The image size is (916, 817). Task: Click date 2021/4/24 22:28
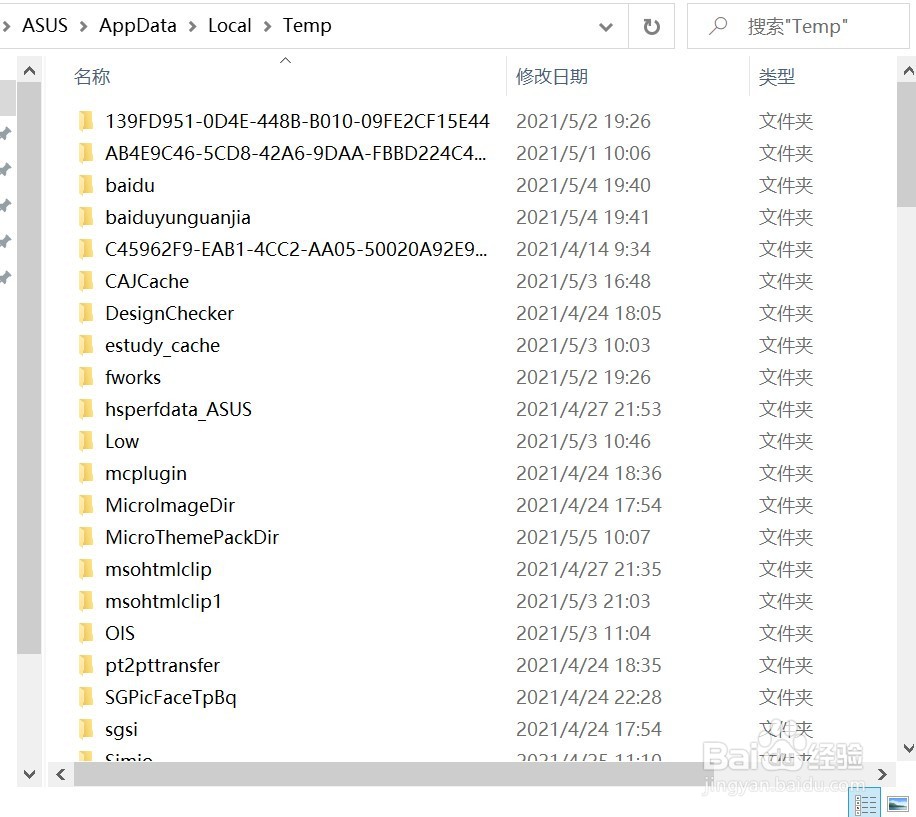pyautogui.click(x=589, y=697)
